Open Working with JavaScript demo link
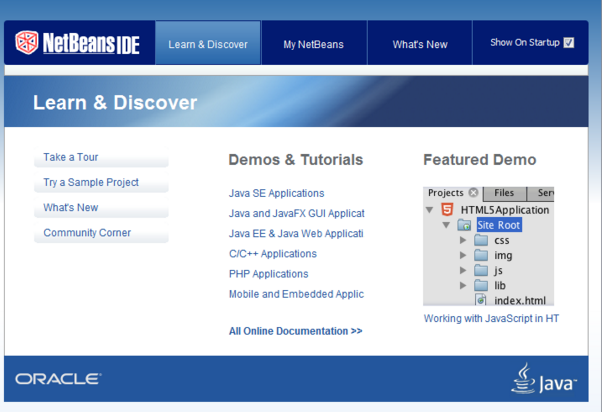This screenshot has height=412, width=602. tap(491, 318)
